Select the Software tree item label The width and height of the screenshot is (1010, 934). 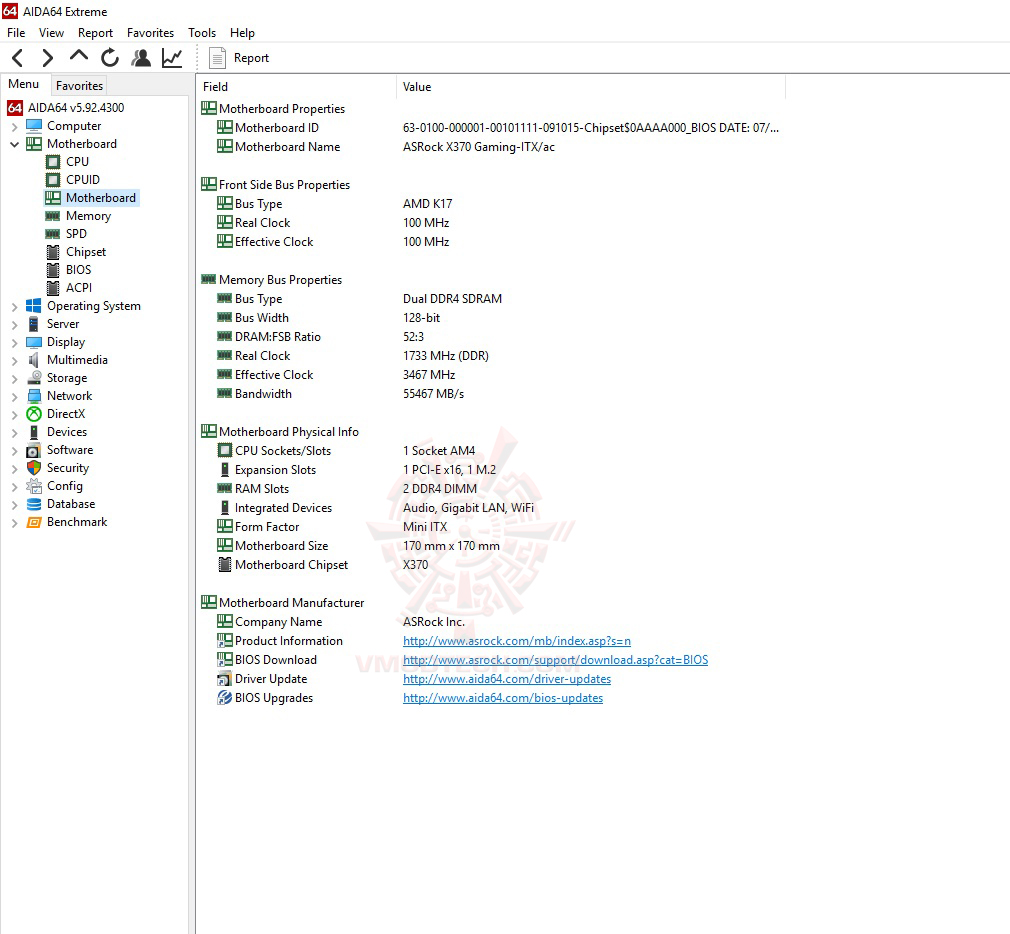coord(70,450)
